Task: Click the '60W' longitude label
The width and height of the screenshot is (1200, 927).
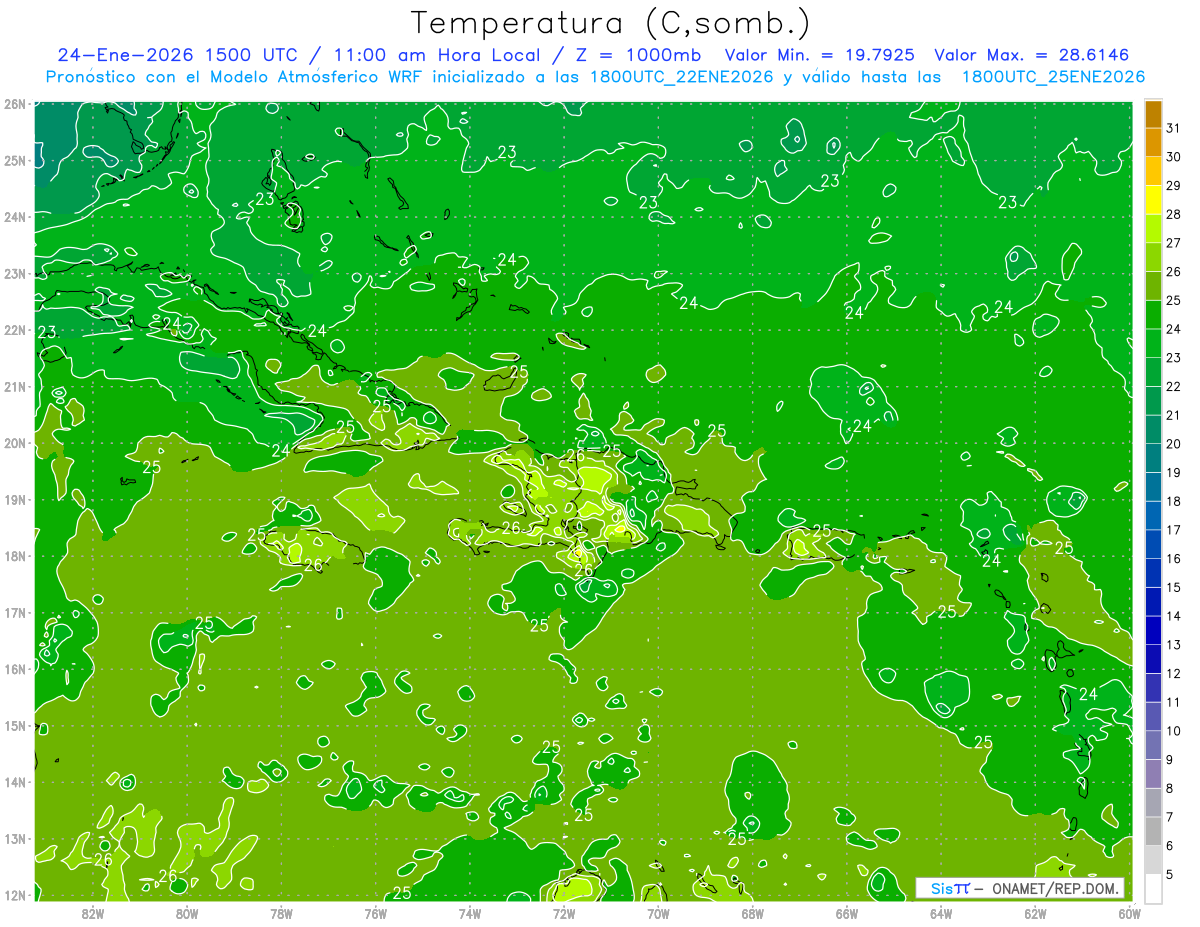Action: (x=1130, y=913)
